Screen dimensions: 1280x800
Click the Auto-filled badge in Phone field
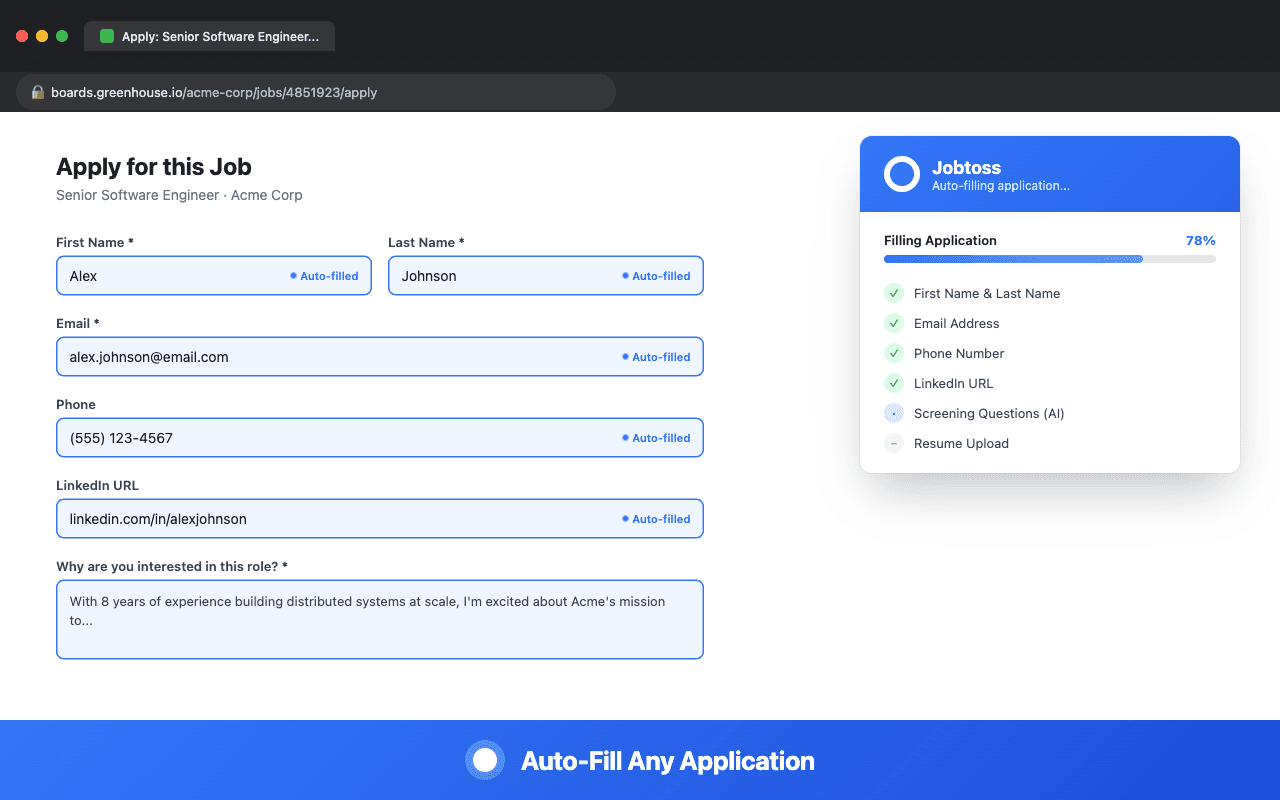click(x=656, y=438)
